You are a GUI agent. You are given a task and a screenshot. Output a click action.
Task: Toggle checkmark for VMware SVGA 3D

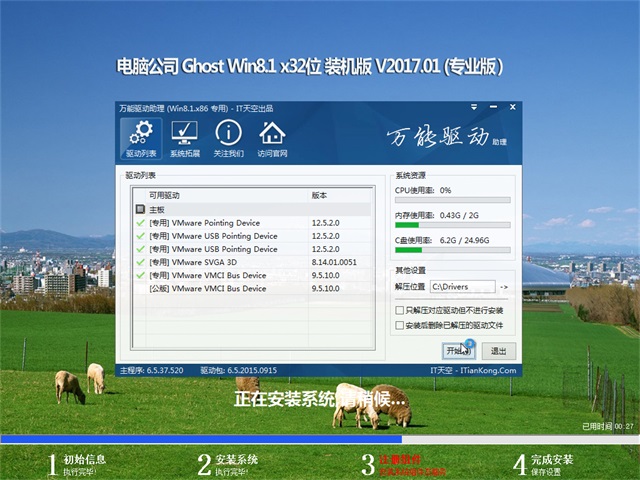(x=140, y=262)
